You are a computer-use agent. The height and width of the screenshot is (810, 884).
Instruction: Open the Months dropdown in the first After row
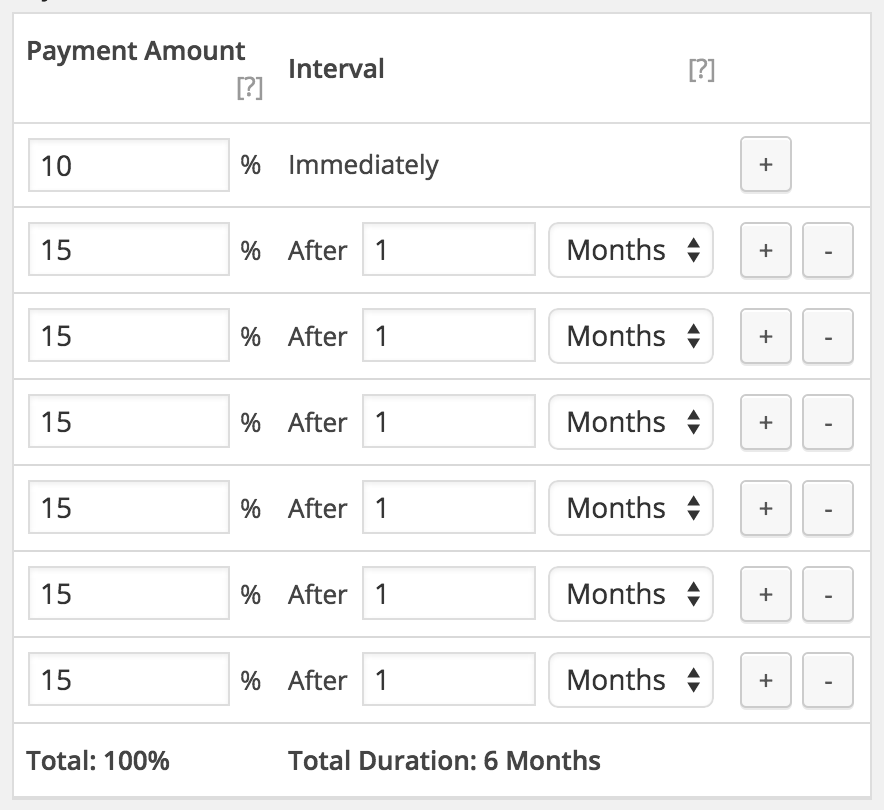click(630, 250)
